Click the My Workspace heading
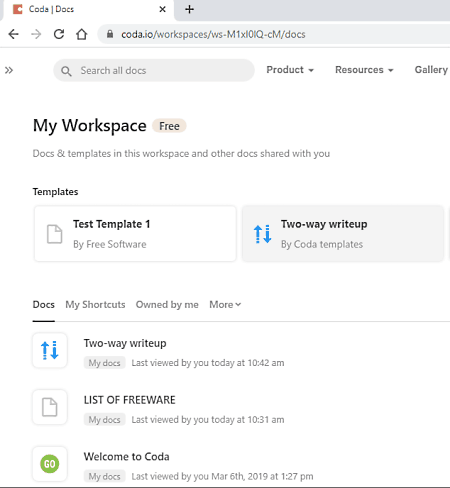Screen dimensions: 450x488 (x=90, y=126)
